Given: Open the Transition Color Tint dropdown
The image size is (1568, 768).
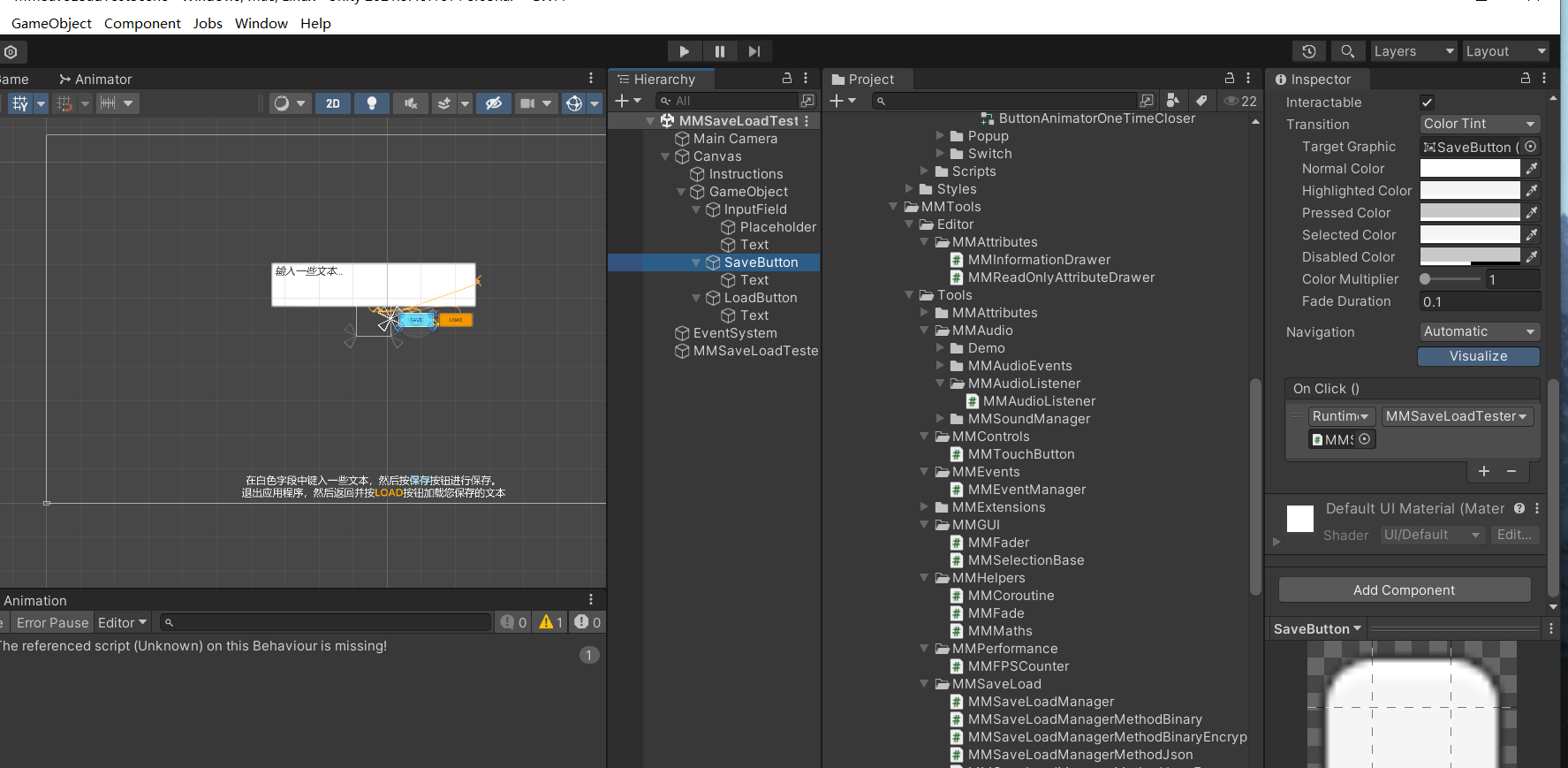Looking at the screenshot, I should pos(1480,124).
